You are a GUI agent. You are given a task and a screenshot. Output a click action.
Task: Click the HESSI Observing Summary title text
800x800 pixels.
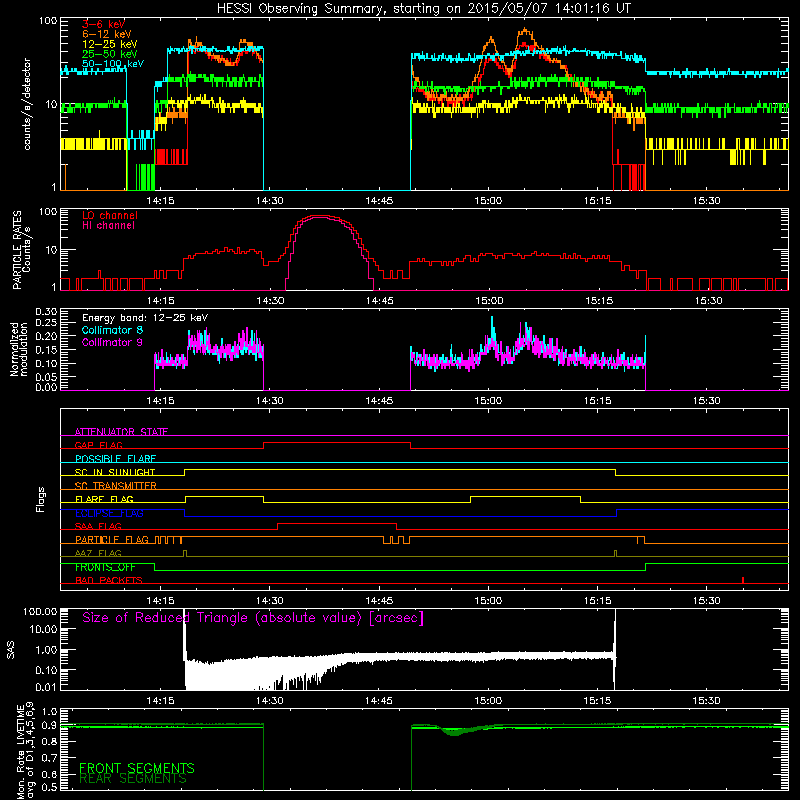[x=423, y=8]
